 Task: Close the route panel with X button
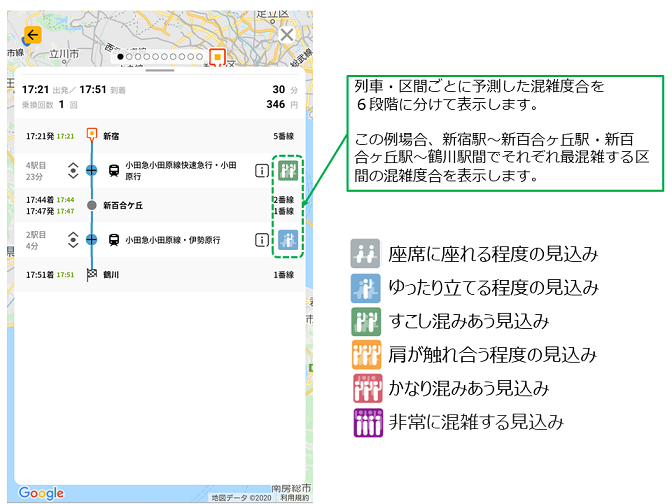click(x=287, y=35)
